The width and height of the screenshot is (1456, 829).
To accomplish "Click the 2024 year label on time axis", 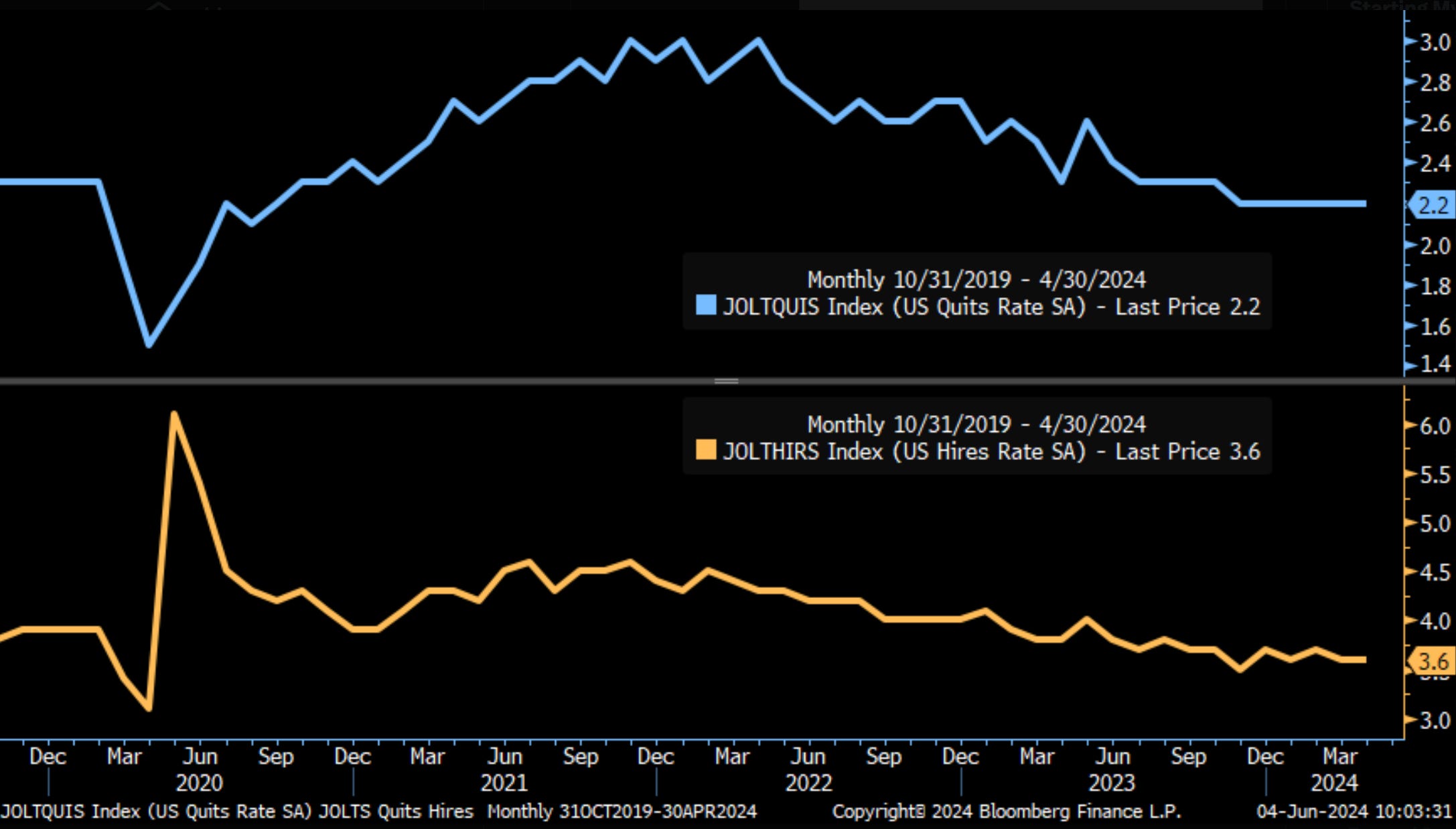I will tap(1334, 783).
